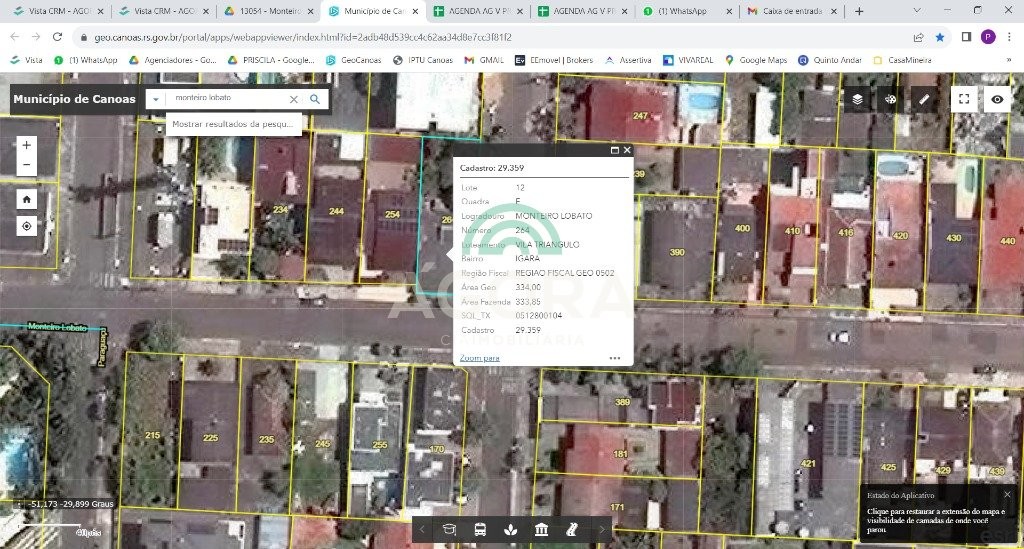Screen dimensions: 1024x549
Task: Select the measurement ruler tool
Action: [x=923, y=99]
